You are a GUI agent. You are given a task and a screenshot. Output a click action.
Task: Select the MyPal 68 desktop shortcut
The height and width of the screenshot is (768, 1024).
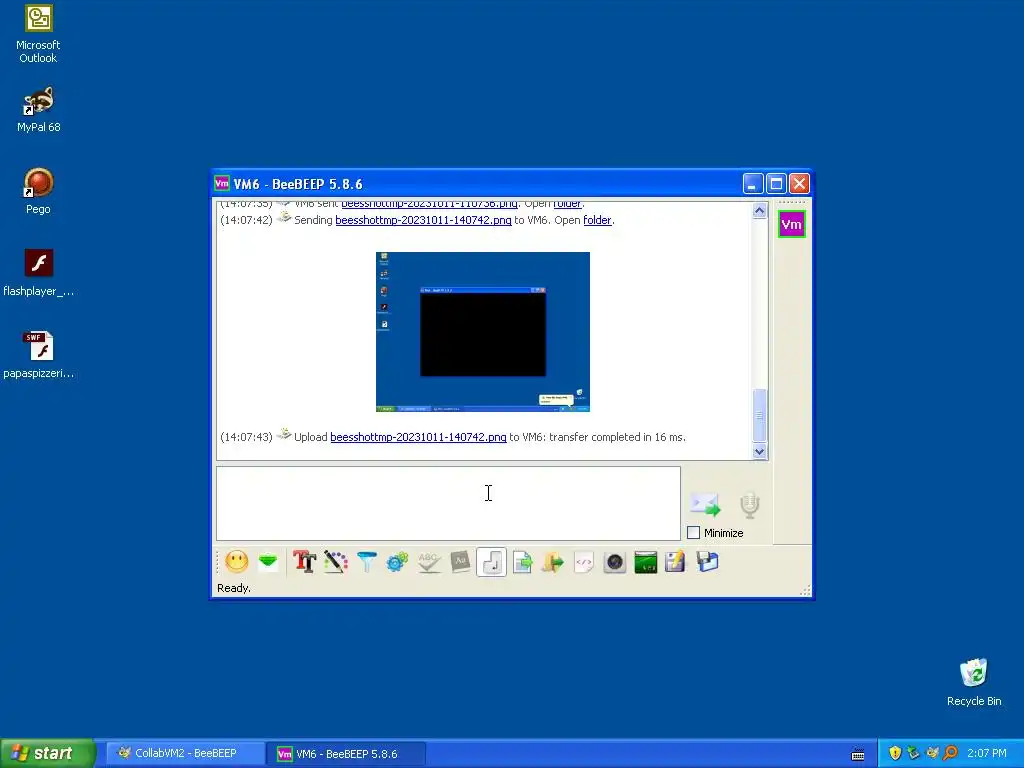coord(38,110)
